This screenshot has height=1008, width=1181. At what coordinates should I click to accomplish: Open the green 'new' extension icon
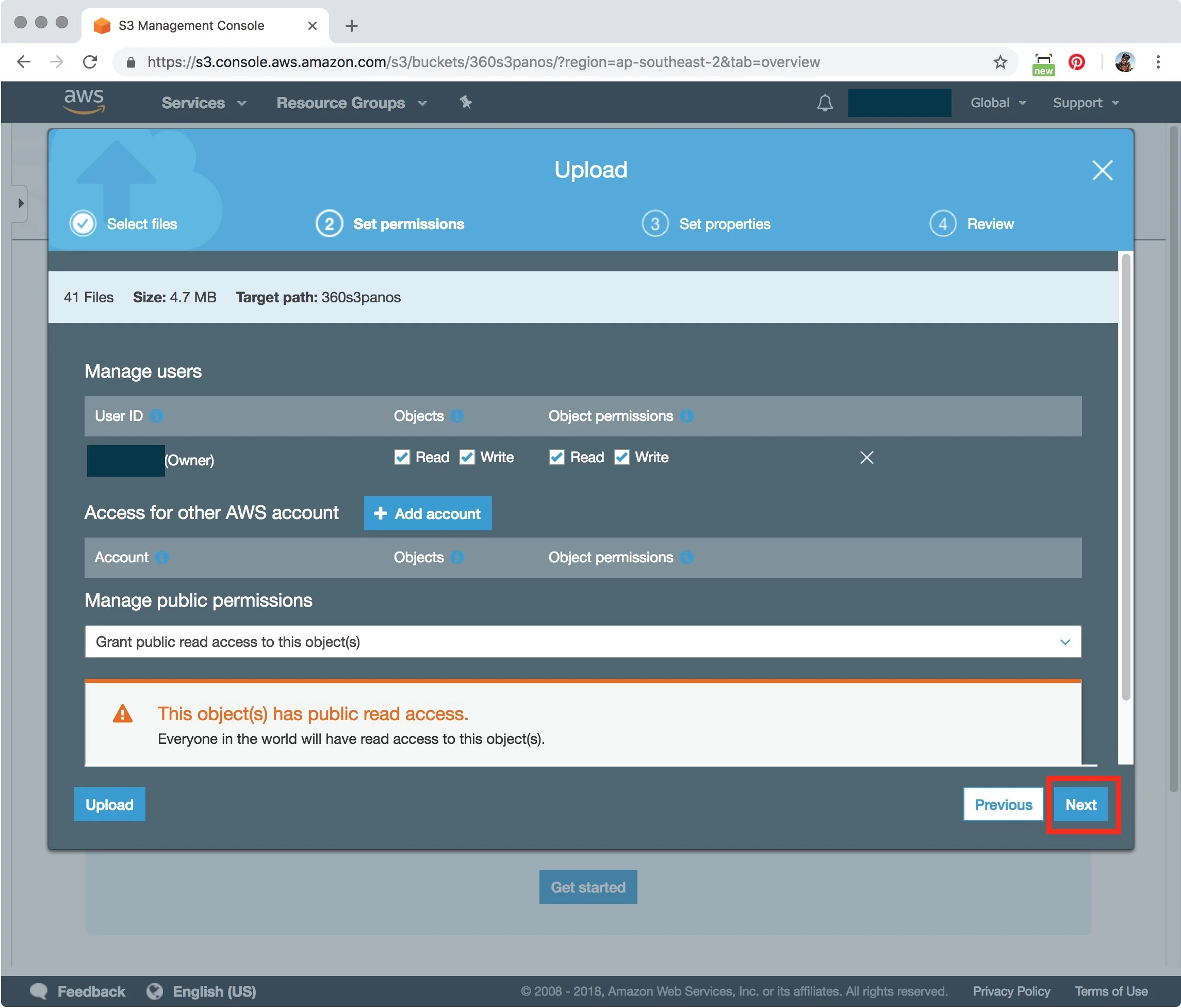click(x=1044, y=64)
